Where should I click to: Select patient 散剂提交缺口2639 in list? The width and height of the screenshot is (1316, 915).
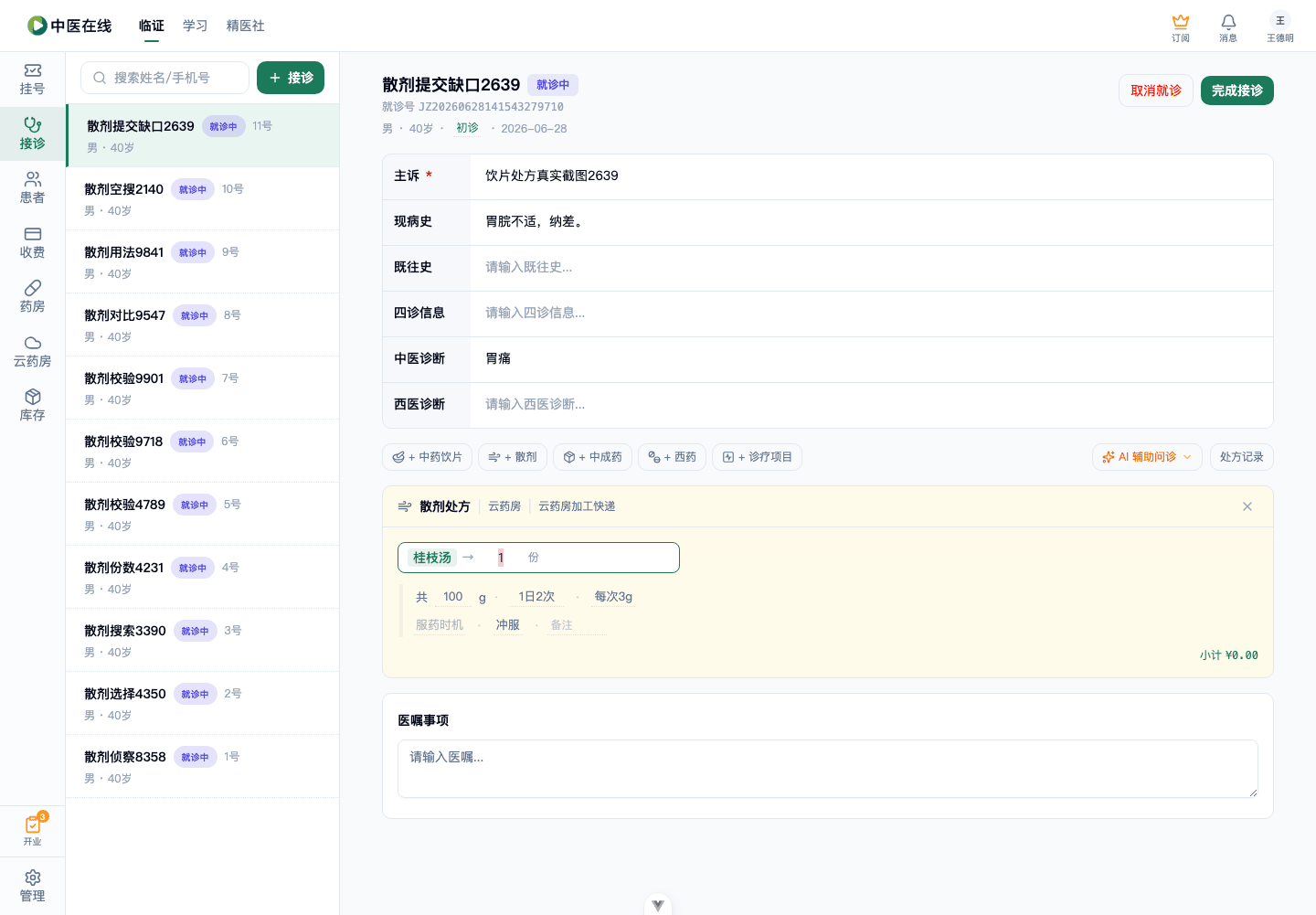coord(203,135)
